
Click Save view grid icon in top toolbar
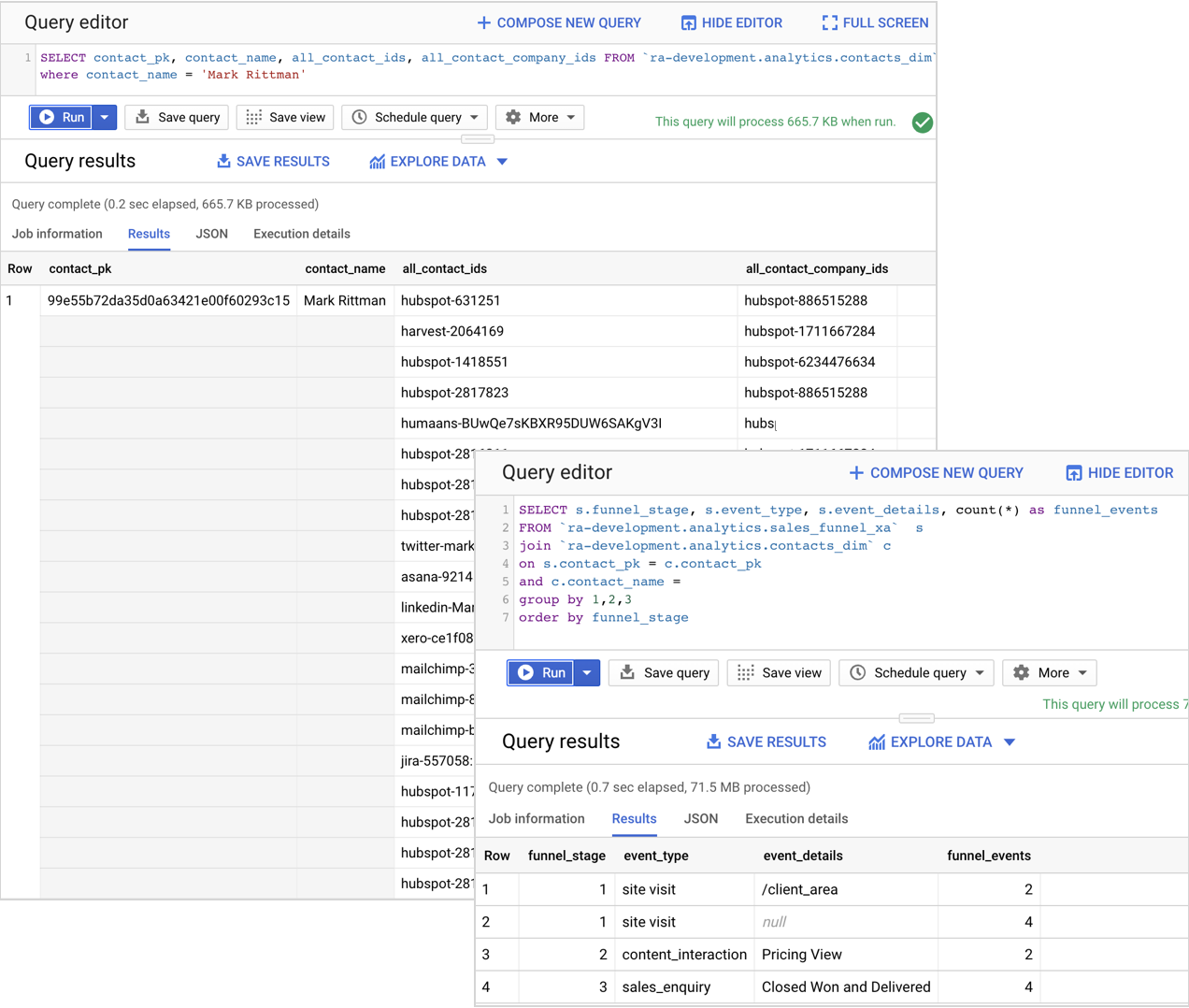point(253,117)
